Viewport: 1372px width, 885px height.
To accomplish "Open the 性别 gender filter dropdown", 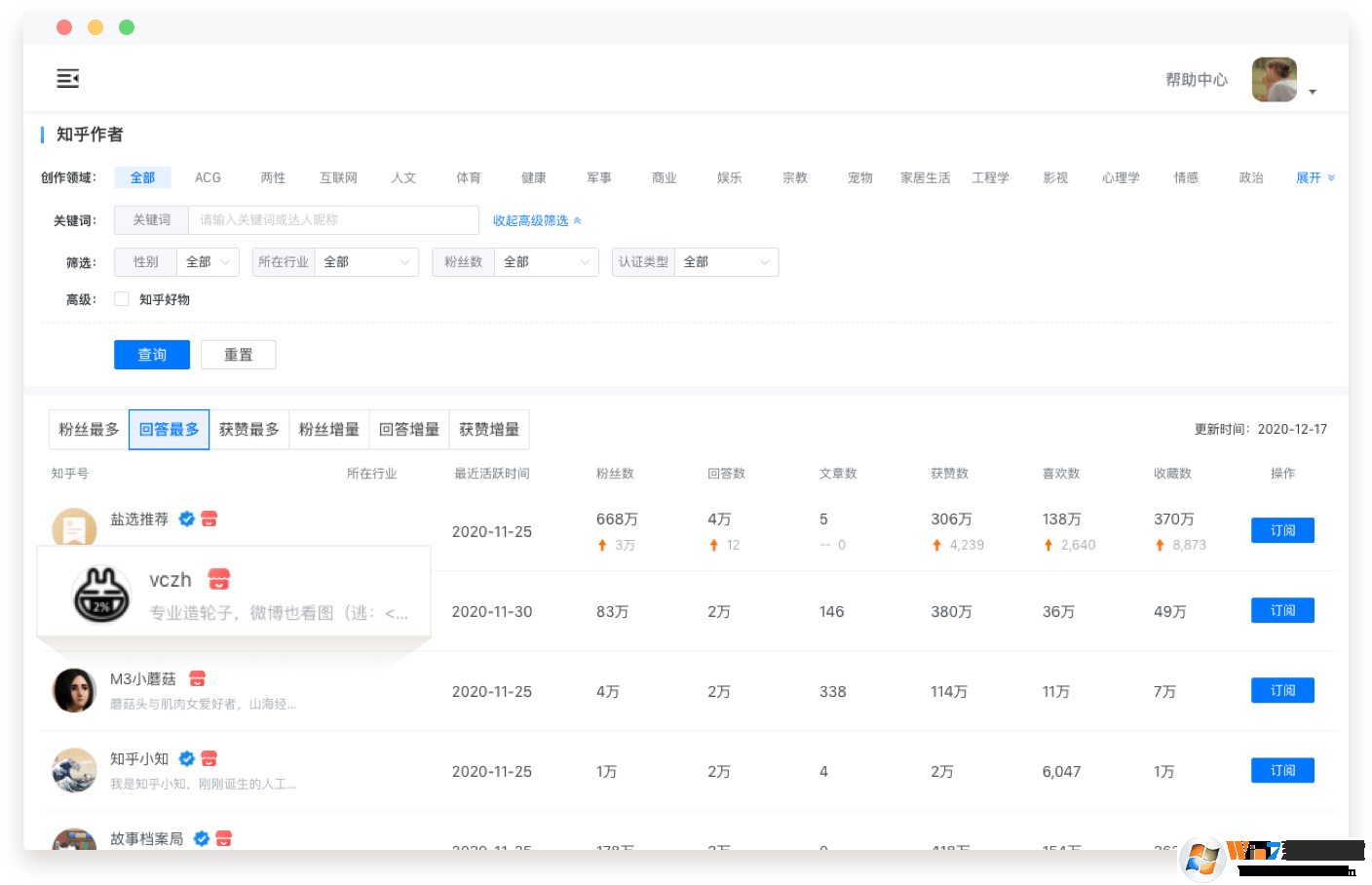I will tap(208, 261).
